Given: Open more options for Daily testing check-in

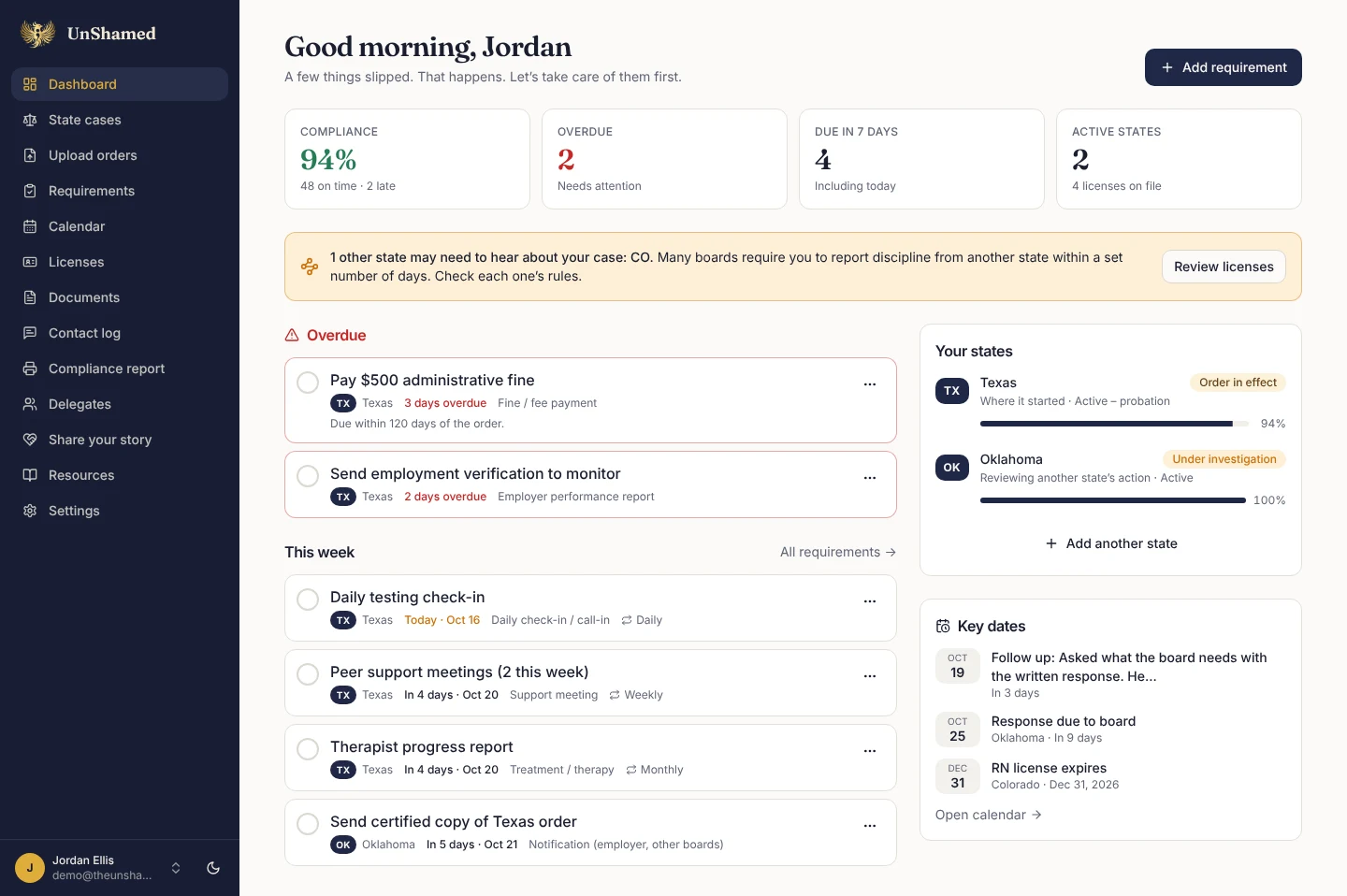Looking at the screenshot, I should point(870,601).
